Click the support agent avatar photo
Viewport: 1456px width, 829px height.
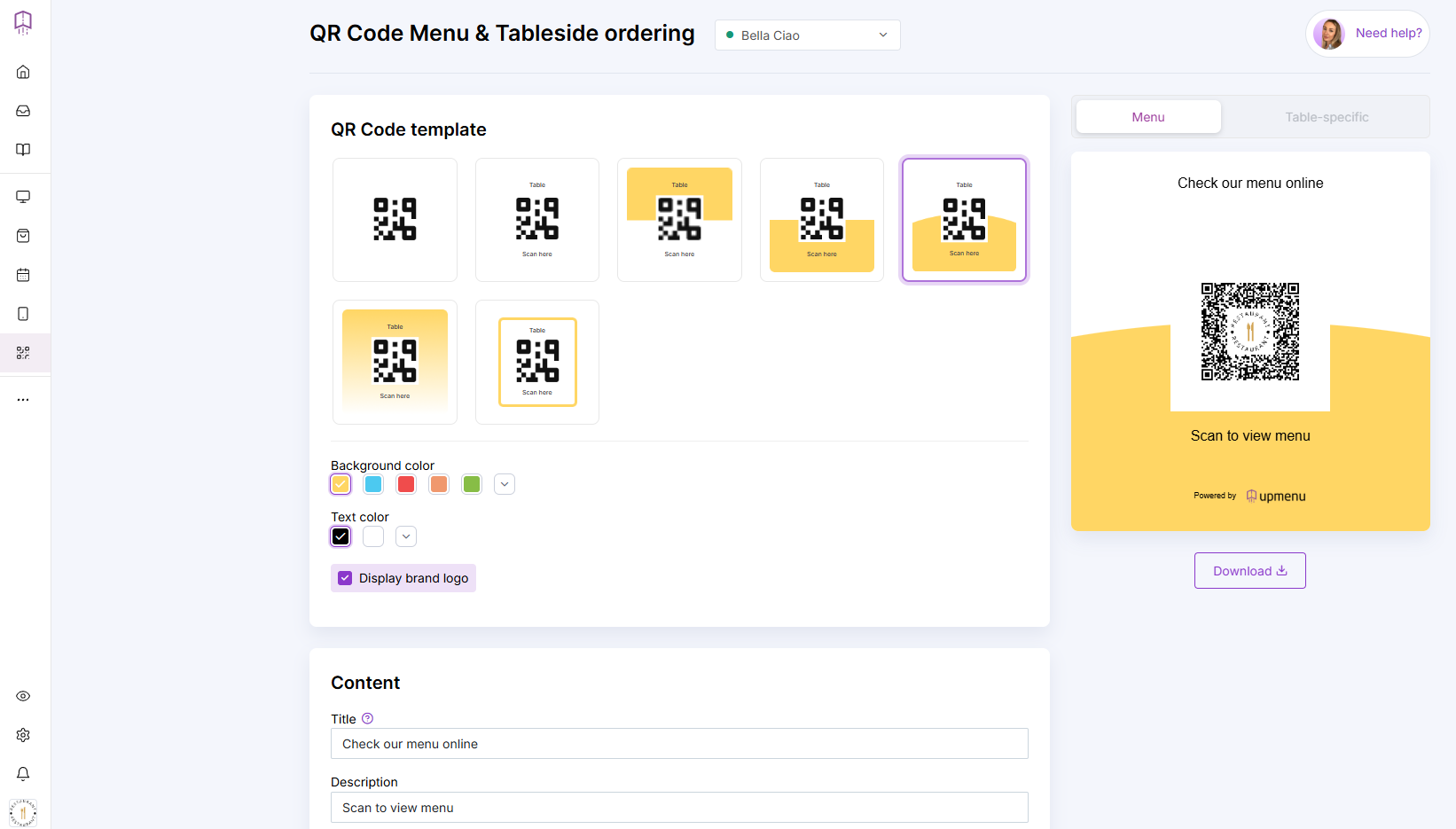click(x=1329, y=34)
